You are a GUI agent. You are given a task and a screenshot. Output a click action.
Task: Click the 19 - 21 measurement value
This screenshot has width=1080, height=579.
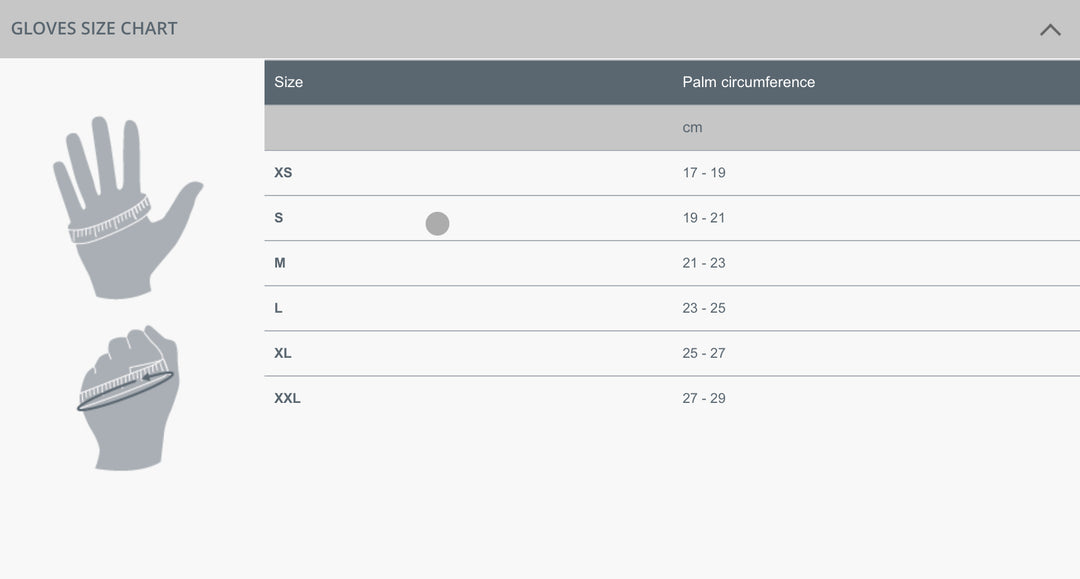(x=704, y=218)
